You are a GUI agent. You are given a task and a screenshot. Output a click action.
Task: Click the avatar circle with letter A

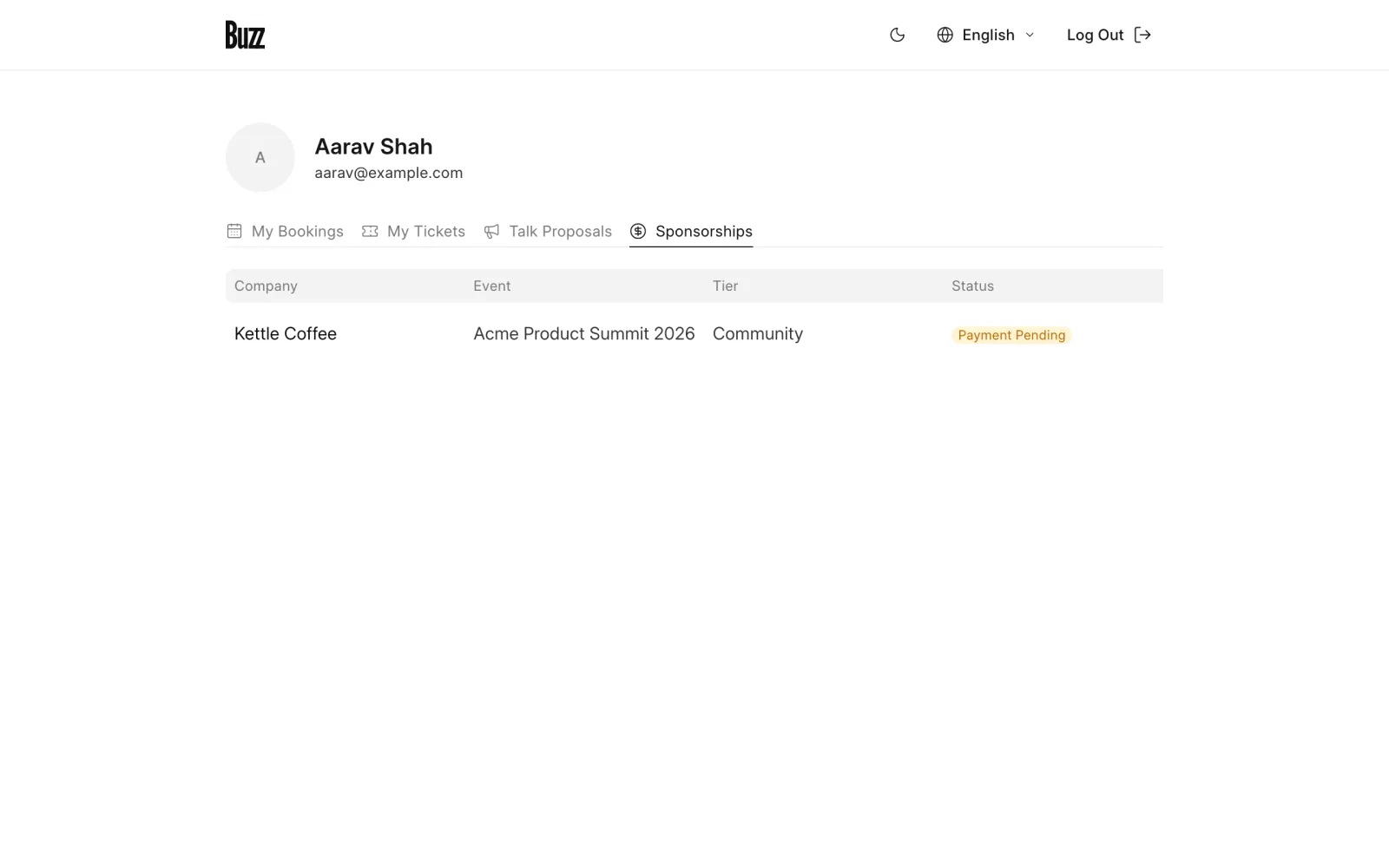[x=260, y=157]
